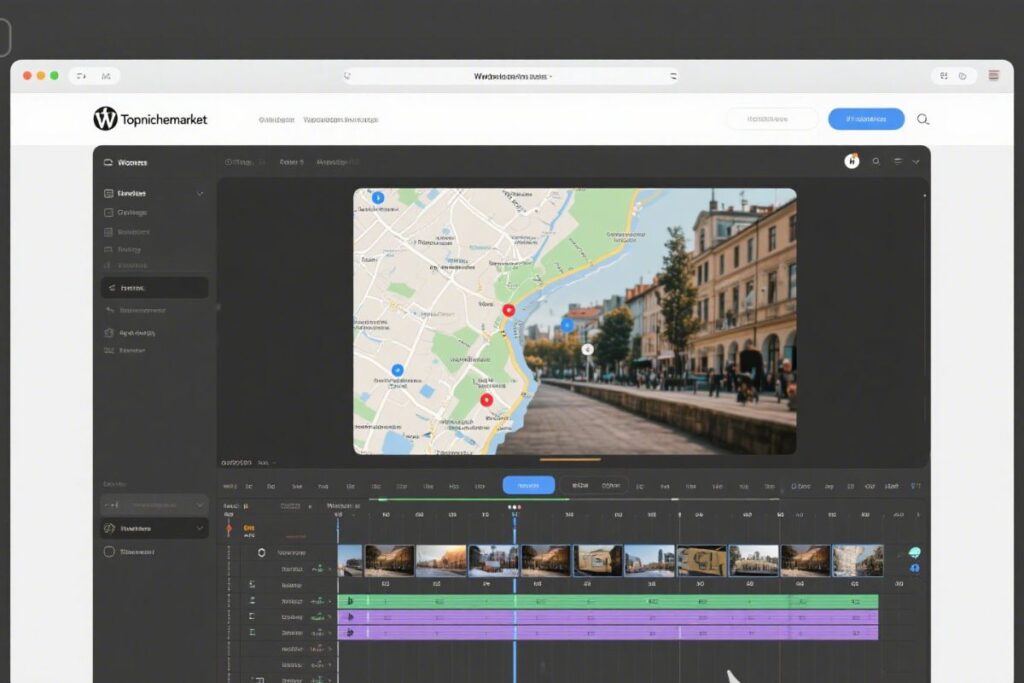Image resolution: width=1024 pixels, height=683 pixels.
Task: Select the green audio track clip
Action: pyautogui.click(x=607, y=601)
